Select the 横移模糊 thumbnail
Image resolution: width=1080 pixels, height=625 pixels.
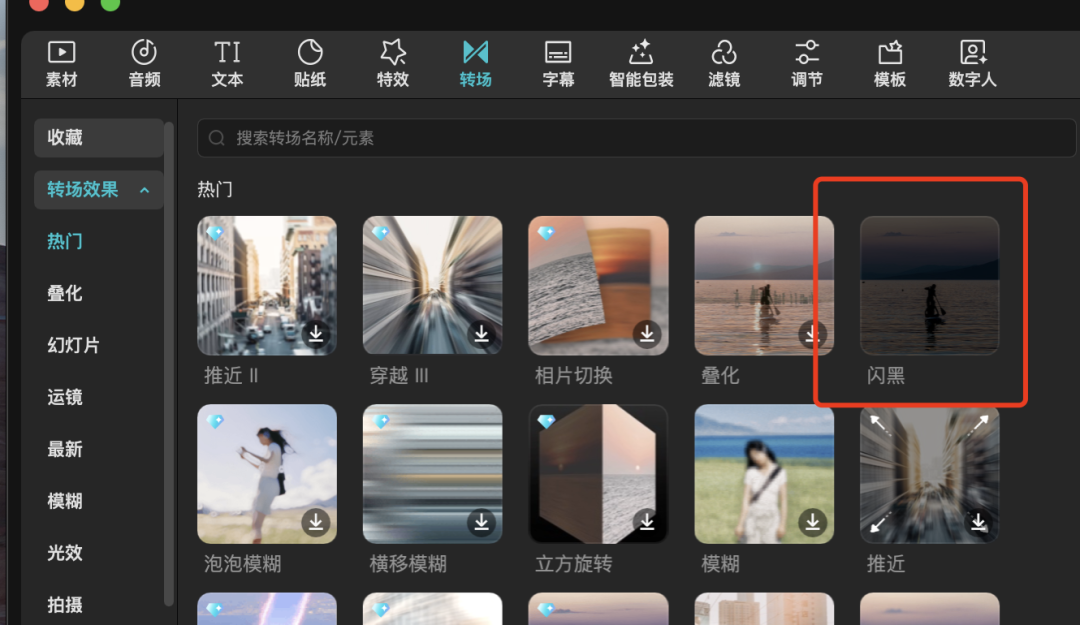point(433,474)
